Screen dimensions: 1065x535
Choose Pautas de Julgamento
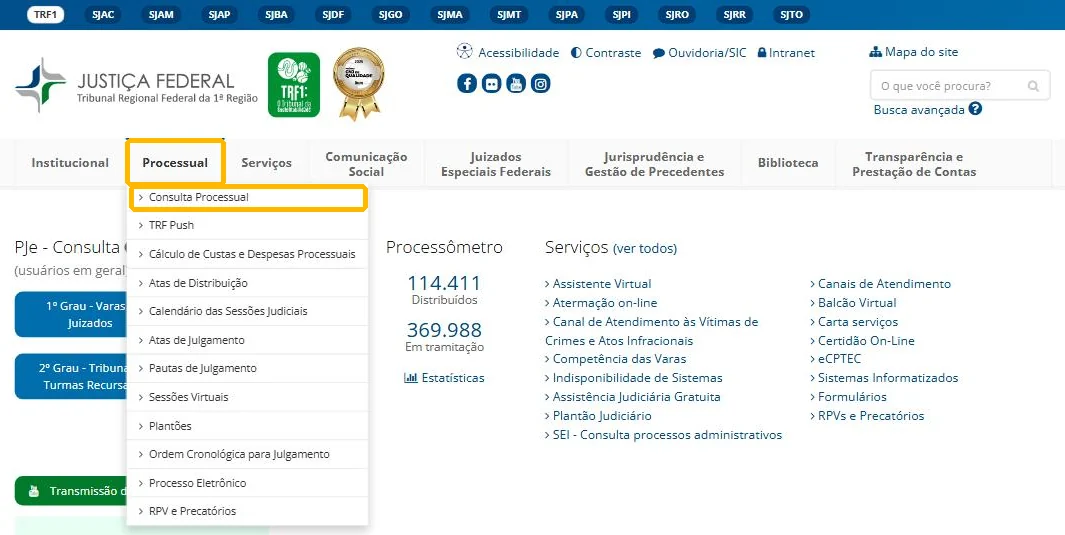pyautogui.click(x=248, y=368)
